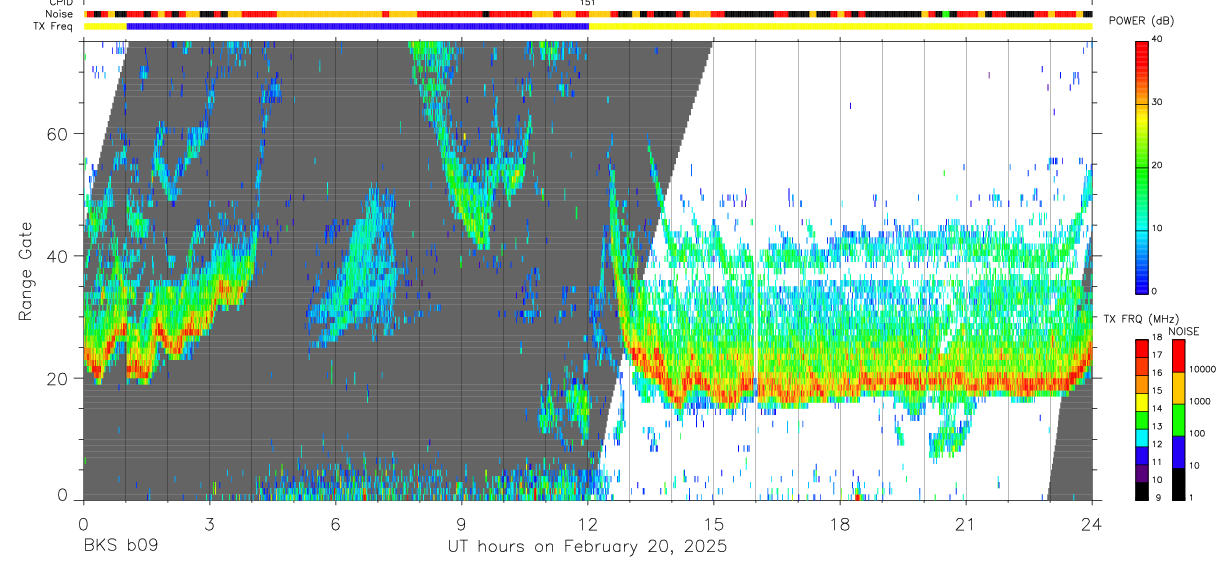
Task: Pick the green 100 level NOISE swatch
Action: [1179, 418]
